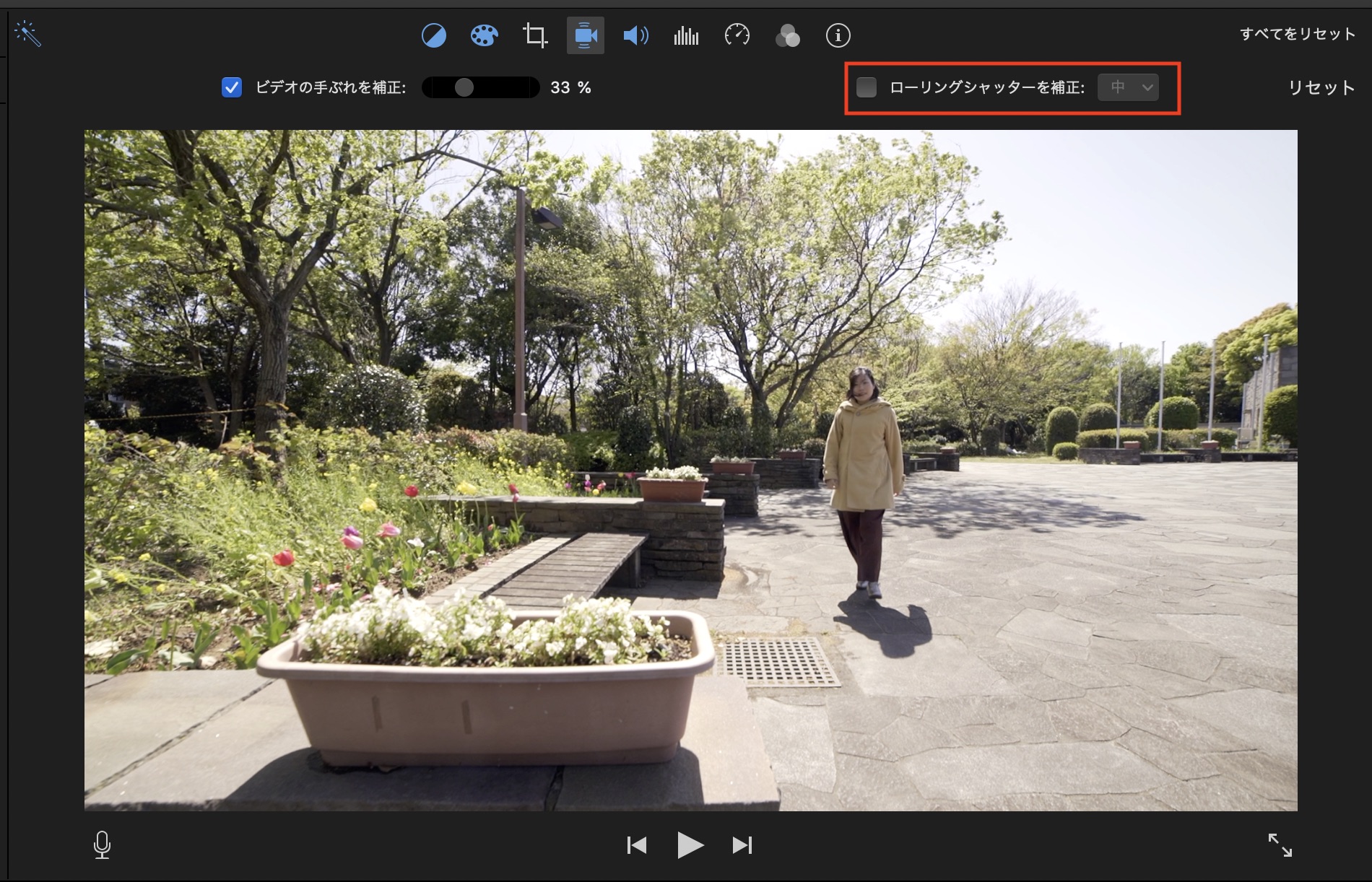Open the color correction palette
Image resolution: width=1372 pixels, height=882 pixels.
[484, 35]
